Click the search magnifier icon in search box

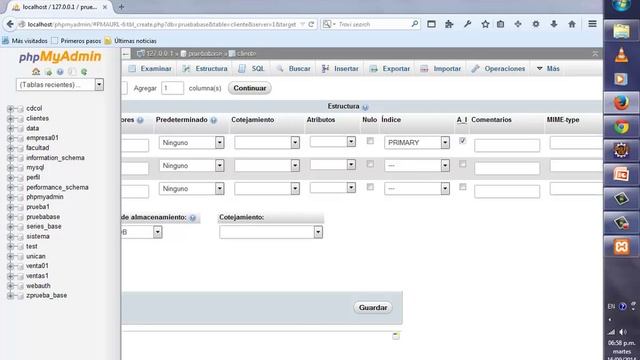pyautogui.click(x=414, y=24)
